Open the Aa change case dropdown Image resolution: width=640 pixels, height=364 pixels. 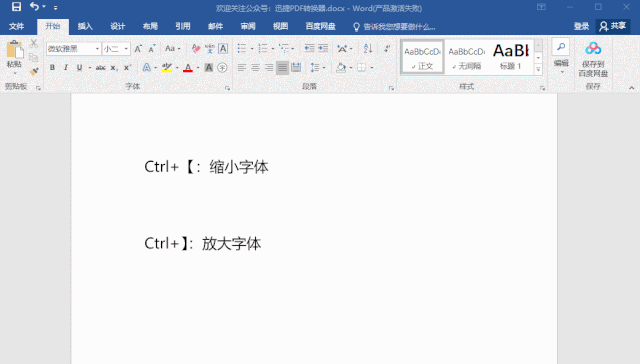[172, 49]
